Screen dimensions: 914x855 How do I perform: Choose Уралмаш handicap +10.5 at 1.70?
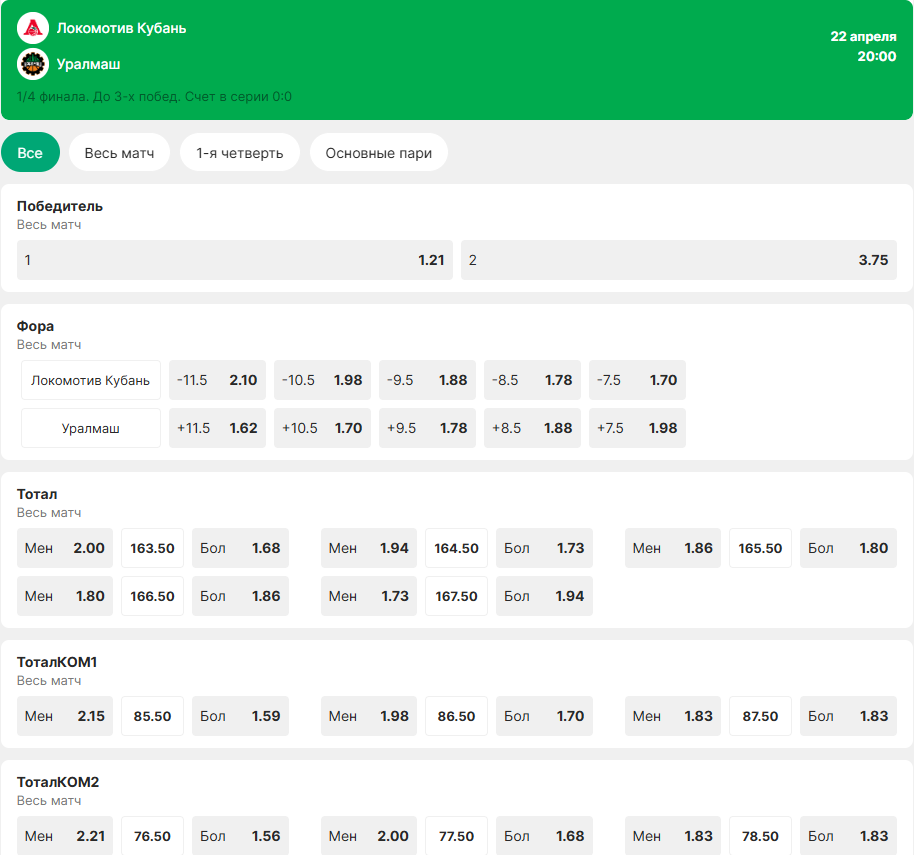tap(322, 428)
